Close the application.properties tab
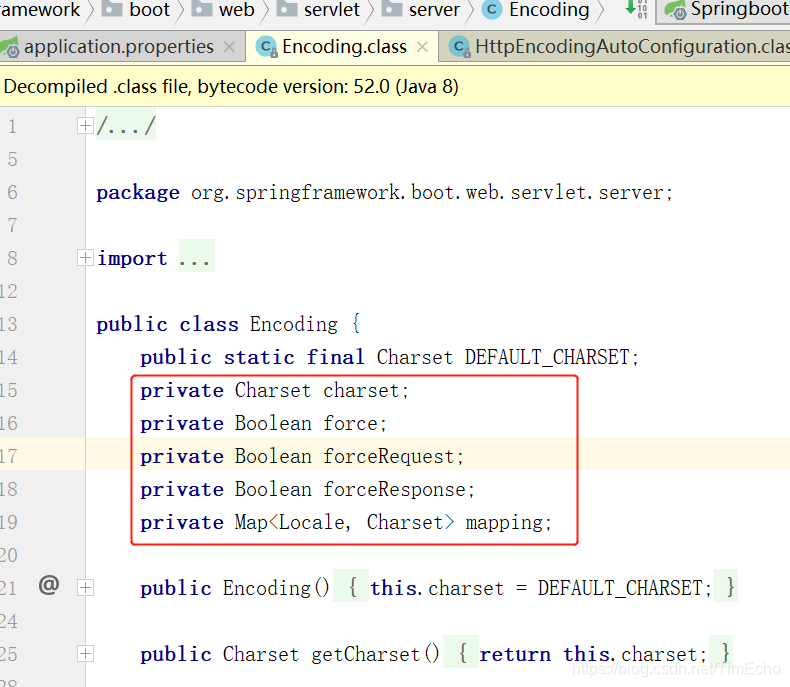This screenshot has width=790, height=687. [229, 47]
